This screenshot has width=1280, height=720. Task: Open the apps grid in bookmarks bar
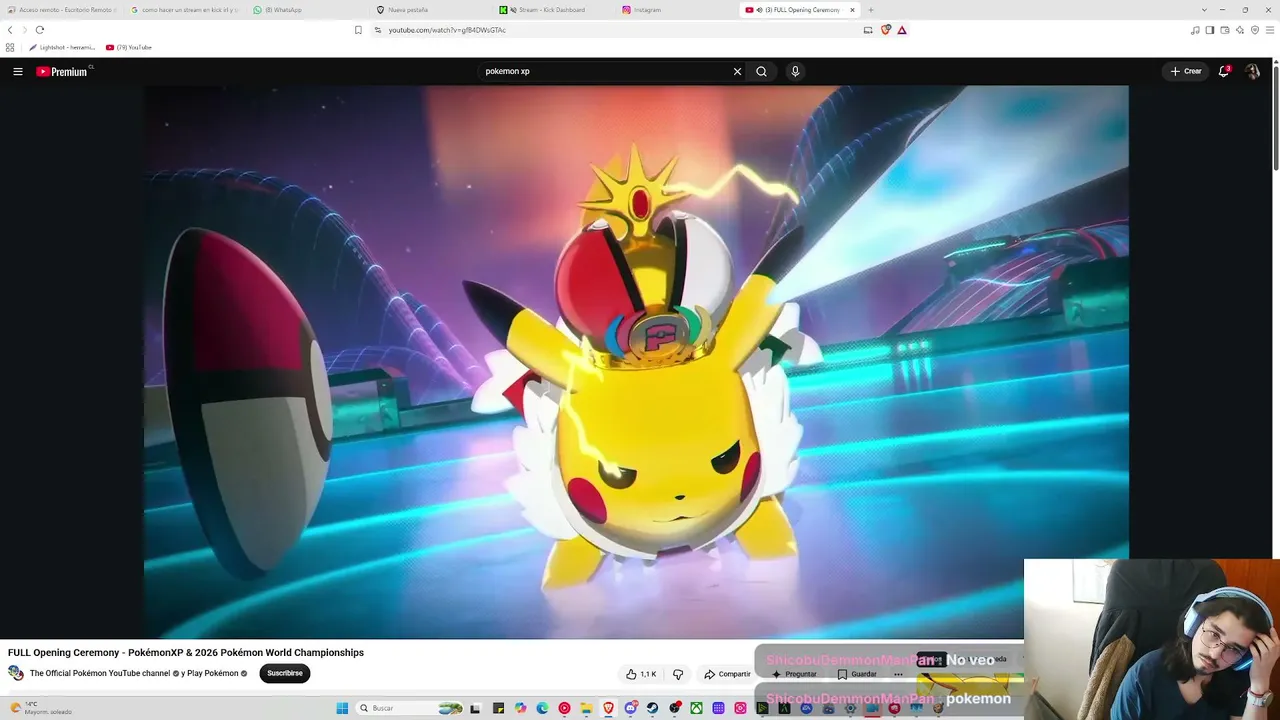click(x=10, y=47)
